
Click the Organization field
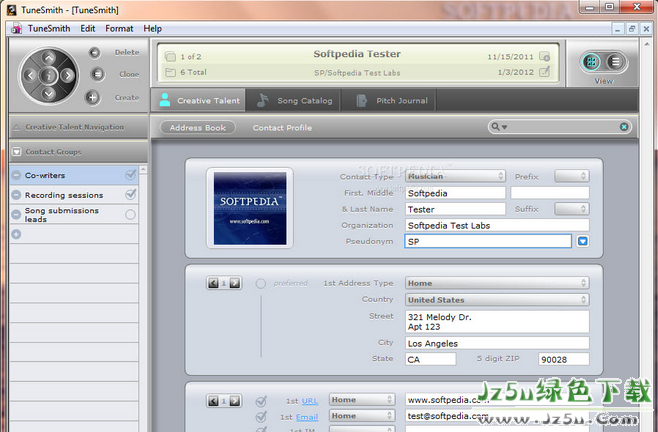tap(497, 225)
